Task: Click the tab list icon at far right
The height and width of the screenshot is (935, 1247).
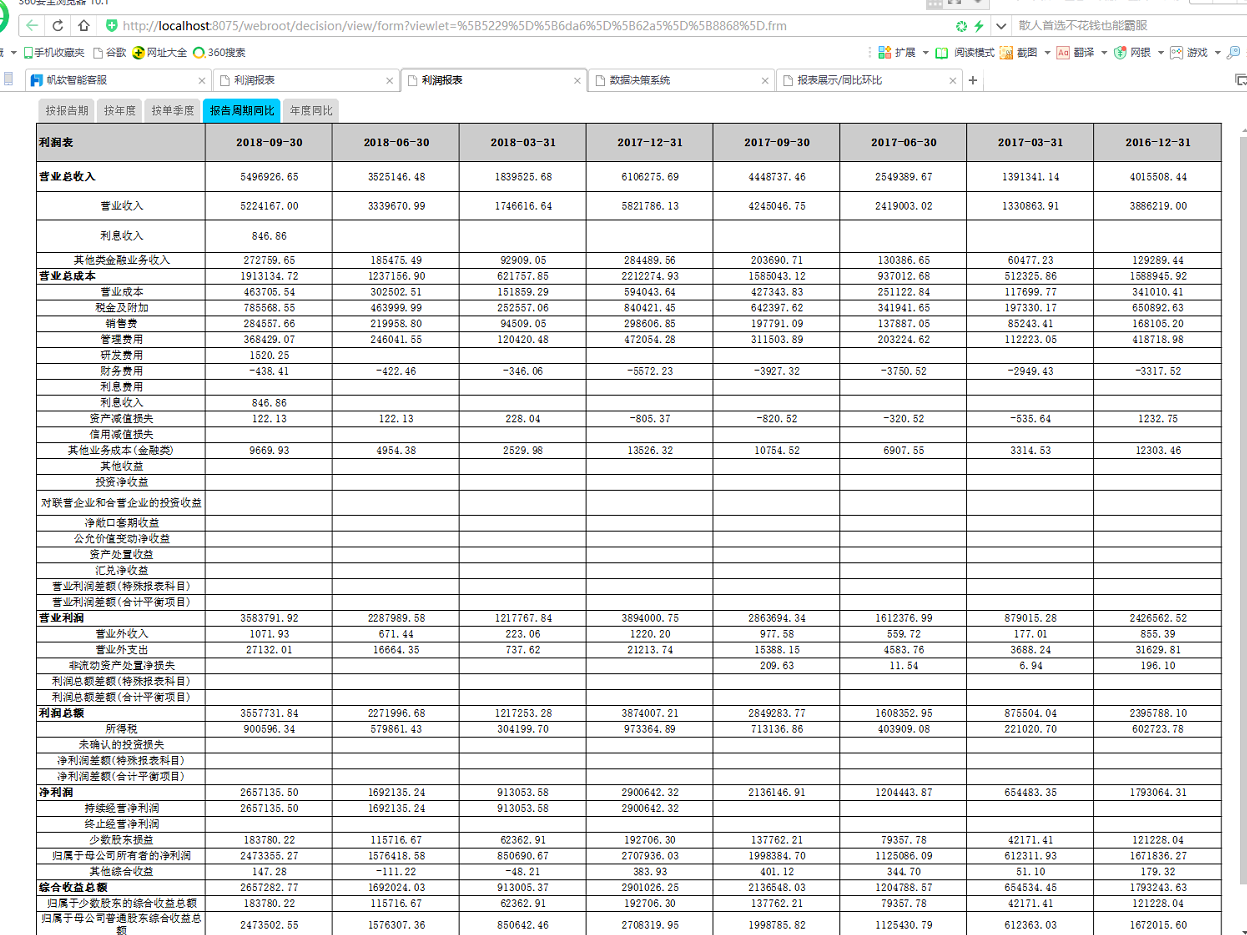Action: click(1241, 80)
